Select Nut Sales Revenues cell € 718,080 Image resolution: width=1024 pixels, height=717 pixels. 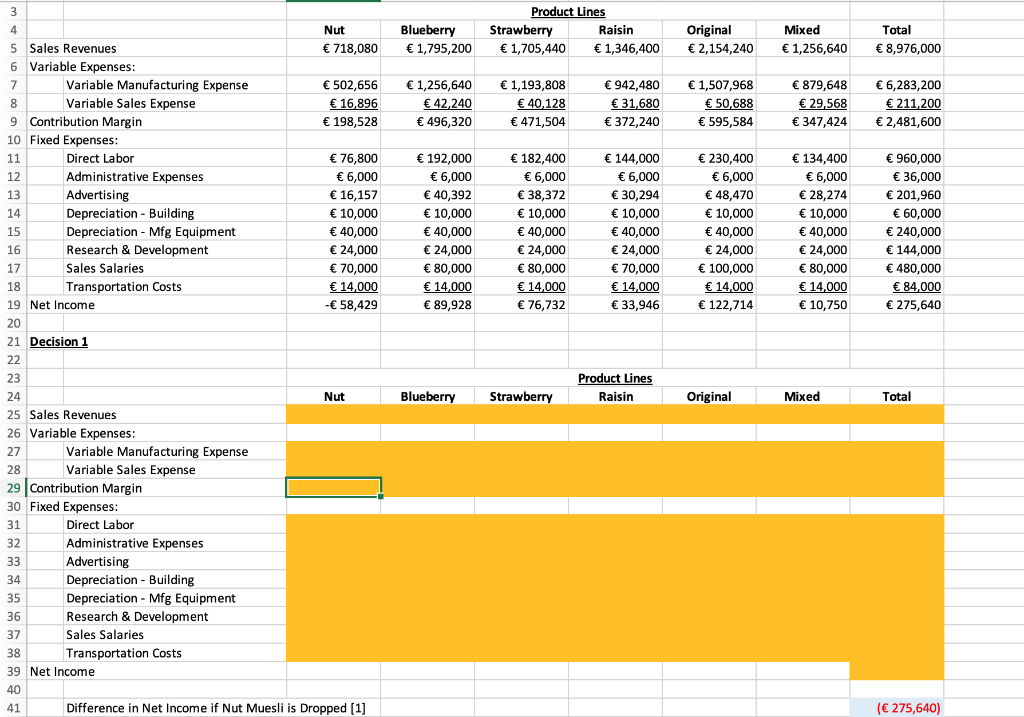click(334, 48)
